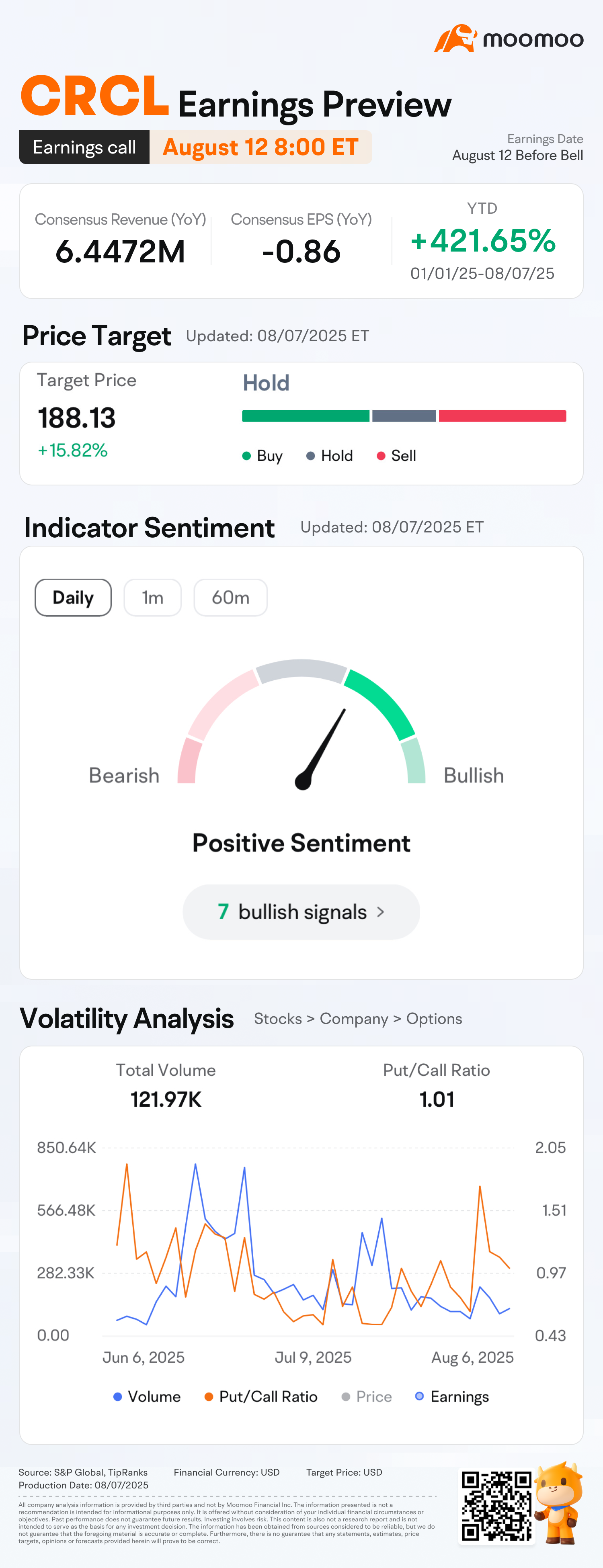
Task: Click the Earnings call label button
Action: [x=84, y=147]
